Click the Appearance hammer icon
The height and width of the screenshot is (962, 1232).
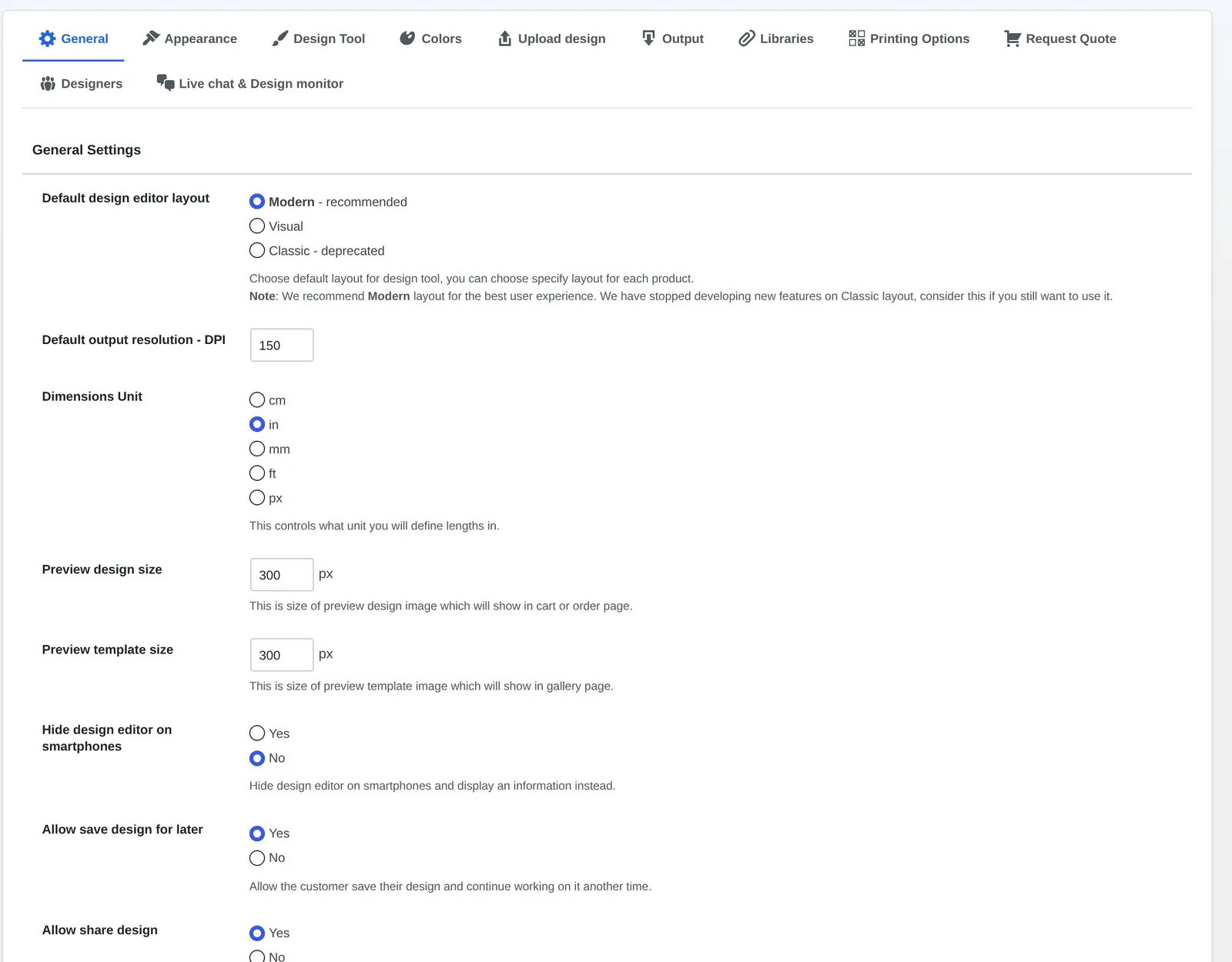[x=151, y=38]
